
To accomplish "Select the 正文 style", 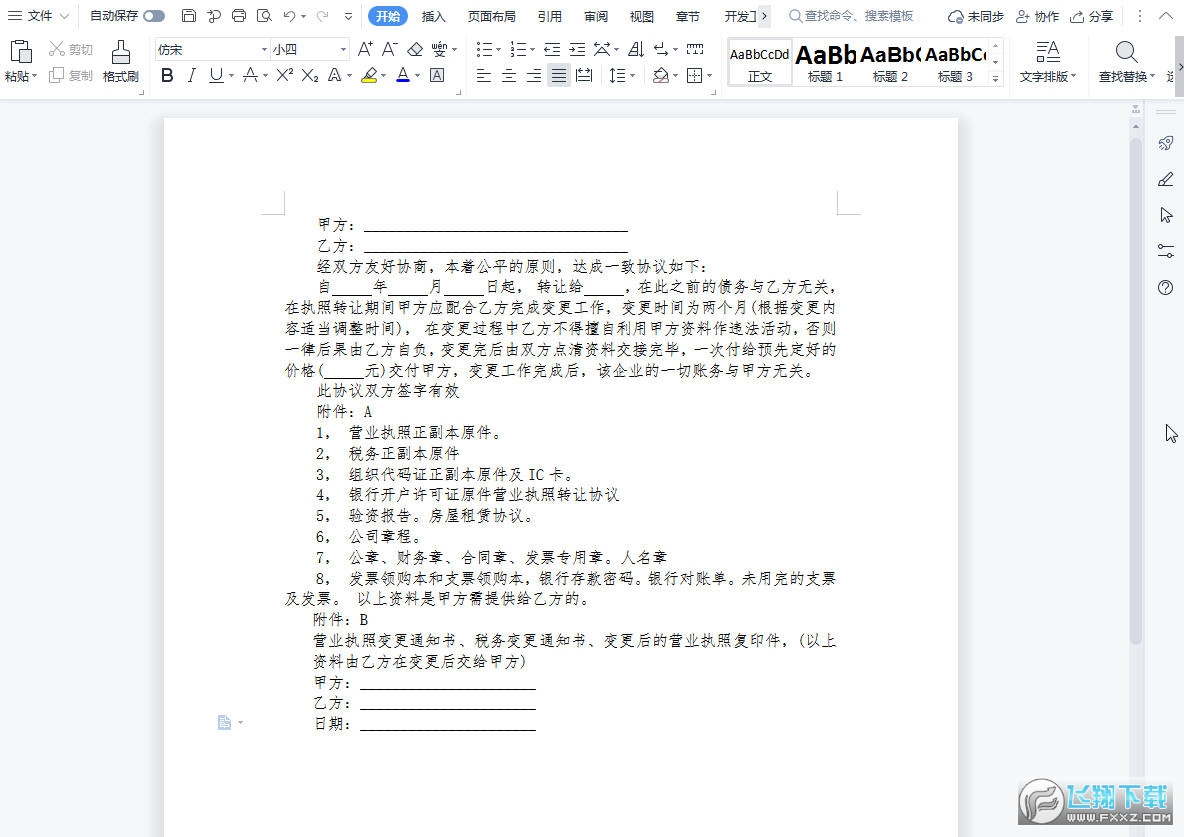I will (760, 62).
